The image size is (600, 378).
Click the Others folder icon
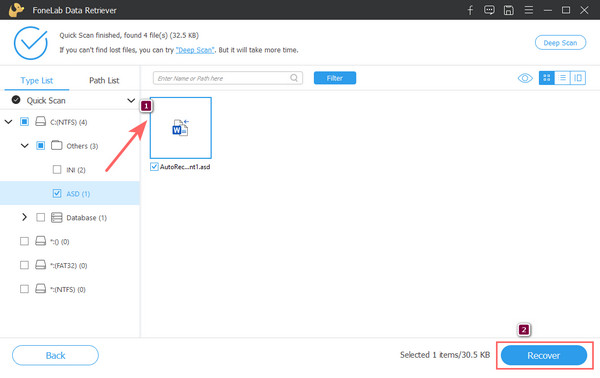[57, 145]
